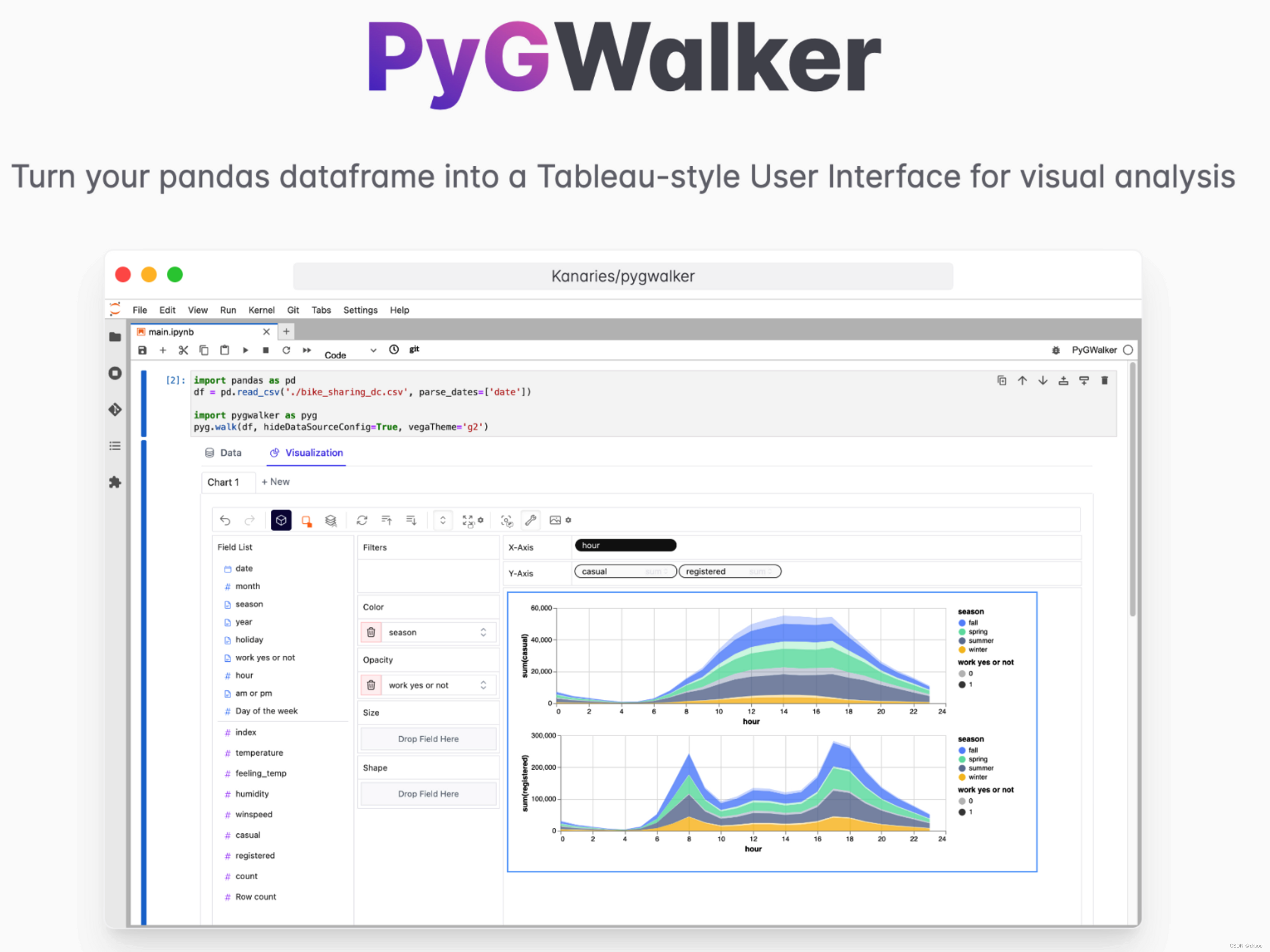Close the main.ipynb tab

tap(266, 332)
